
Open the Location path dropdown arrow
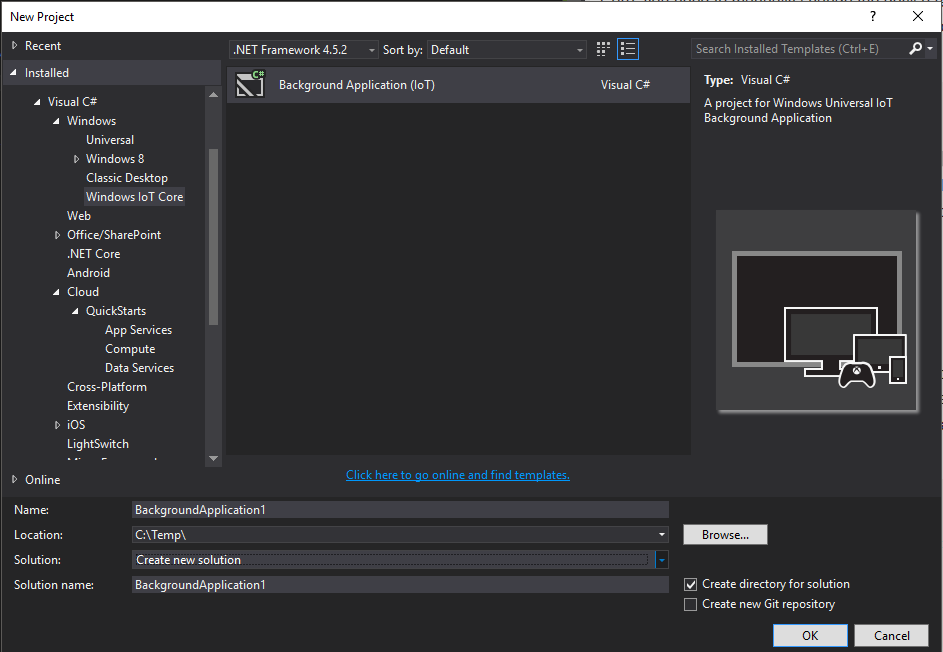point(662,535)
